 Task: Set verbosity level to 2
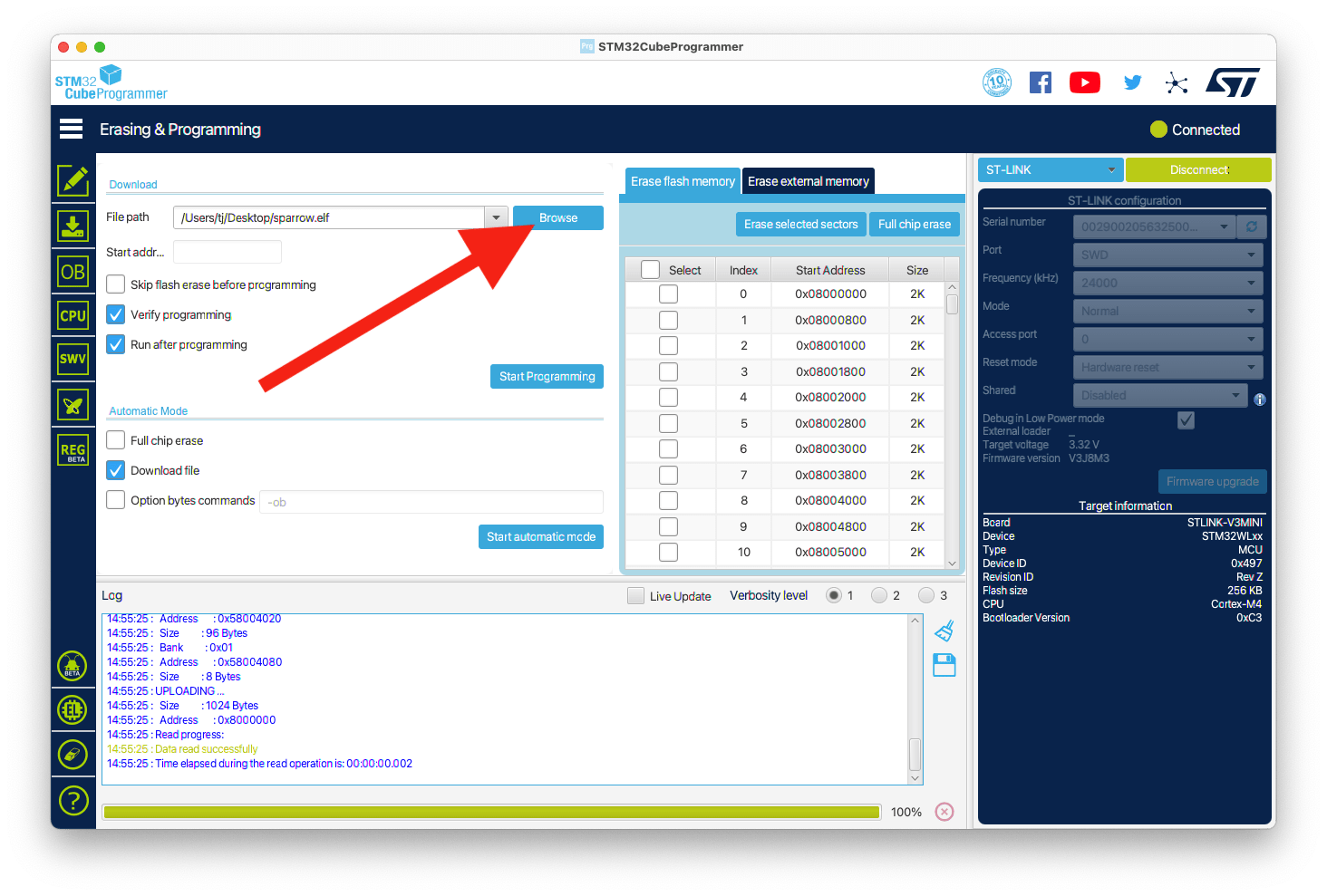(x=878, y=595)
